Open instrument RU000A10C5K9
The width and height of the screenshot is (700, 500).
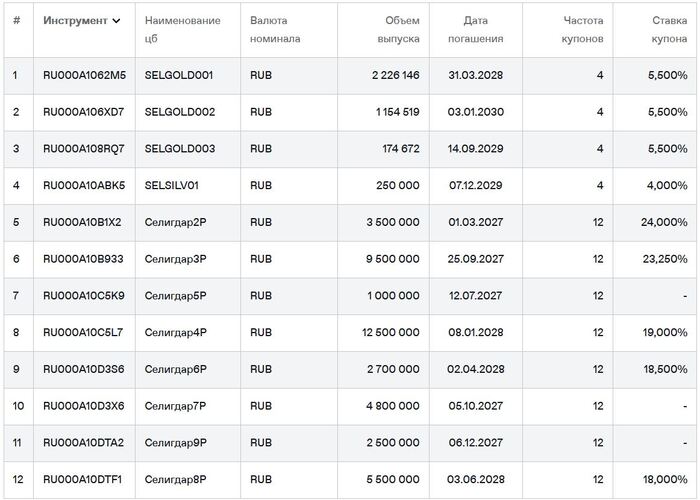click(x=83, y=296)
